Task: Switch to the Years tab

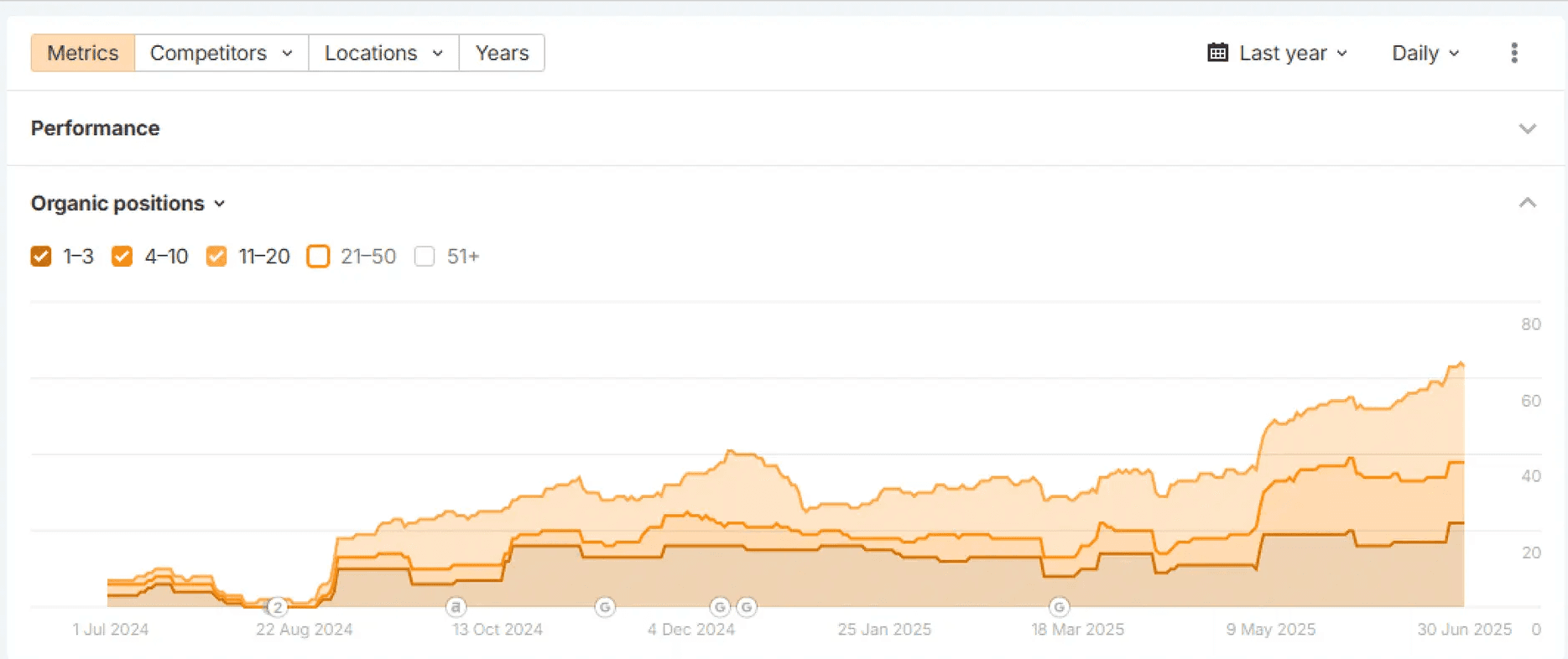Action: [502, 53]
